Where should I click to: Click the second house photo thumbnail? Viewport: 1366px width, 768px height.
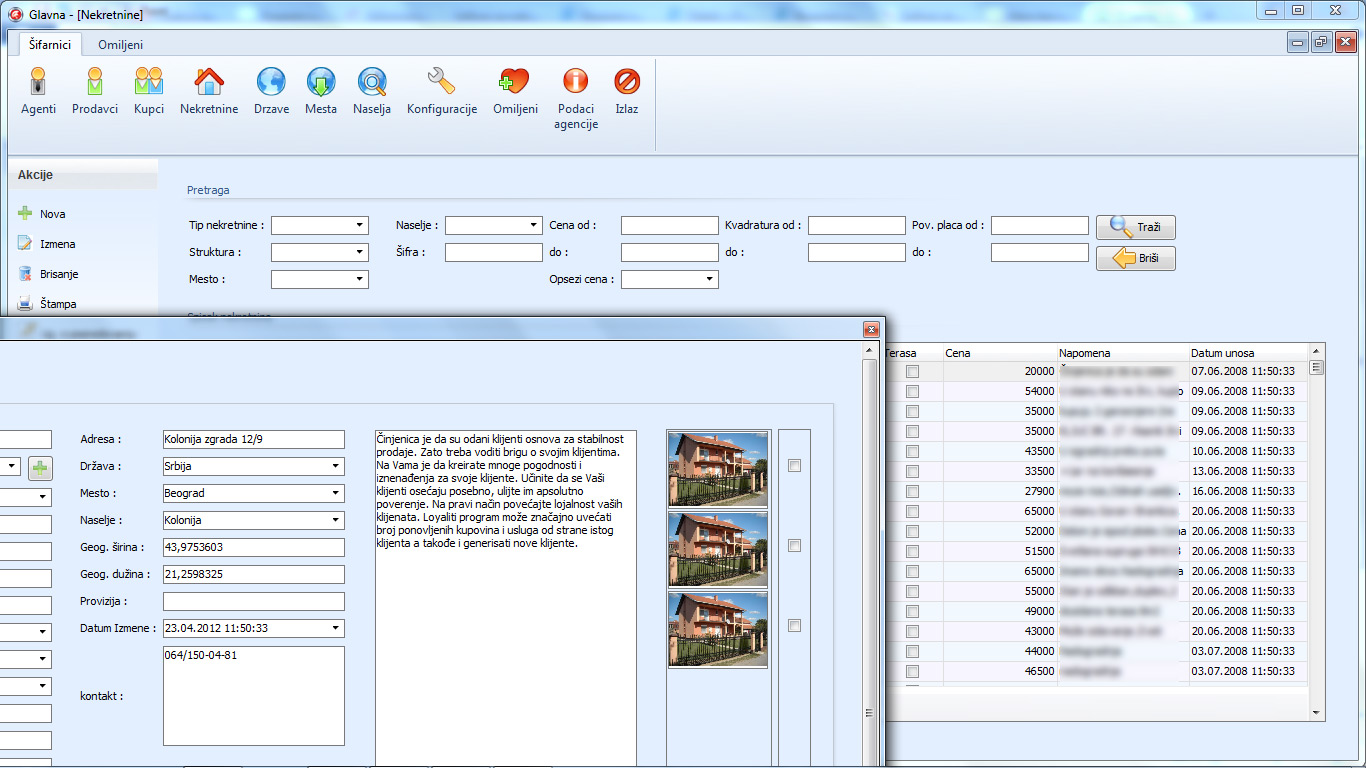click(x=718, y=549)
